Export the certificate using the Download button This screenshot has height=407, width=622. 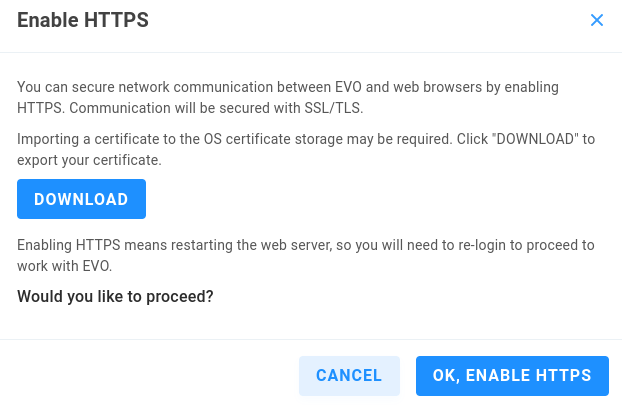click(x=81, y=199)
